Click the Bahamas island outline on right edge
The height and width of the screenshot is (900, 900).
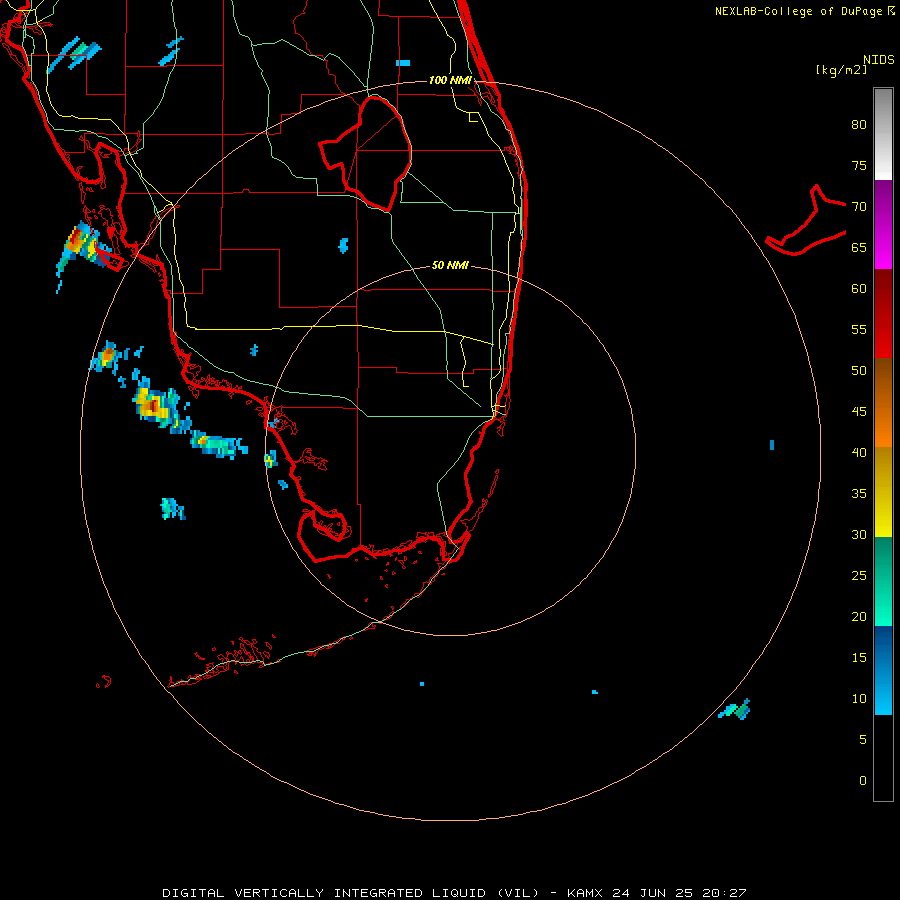[x=806, y=221]
